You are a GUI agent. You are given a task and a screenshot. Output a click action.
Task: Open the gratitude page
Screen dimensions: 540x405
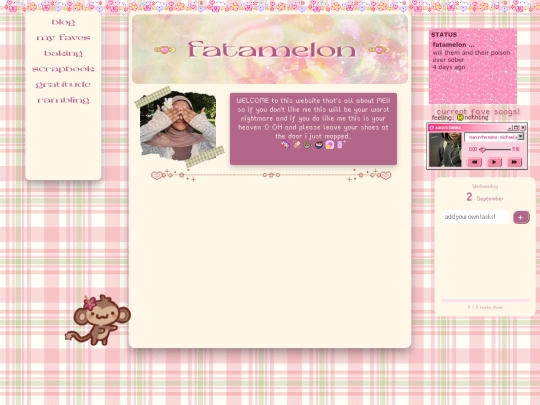tap(63, 85)
